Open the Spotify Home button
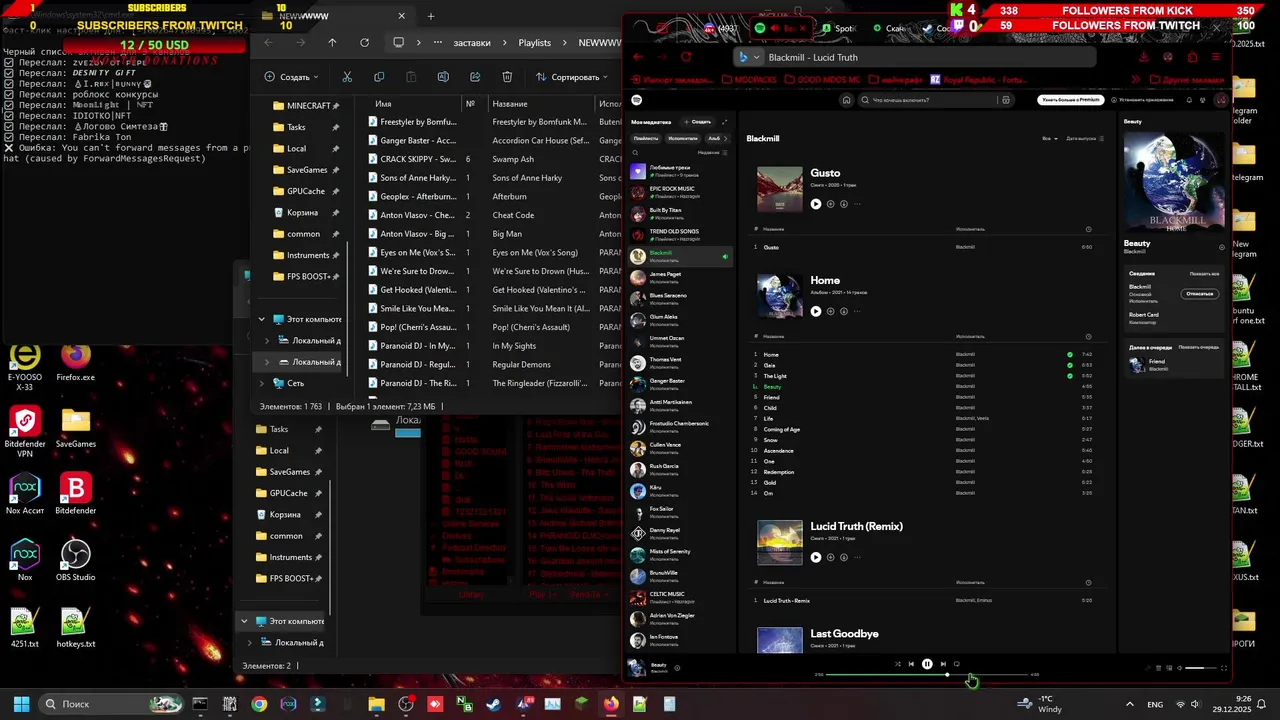 847,100
